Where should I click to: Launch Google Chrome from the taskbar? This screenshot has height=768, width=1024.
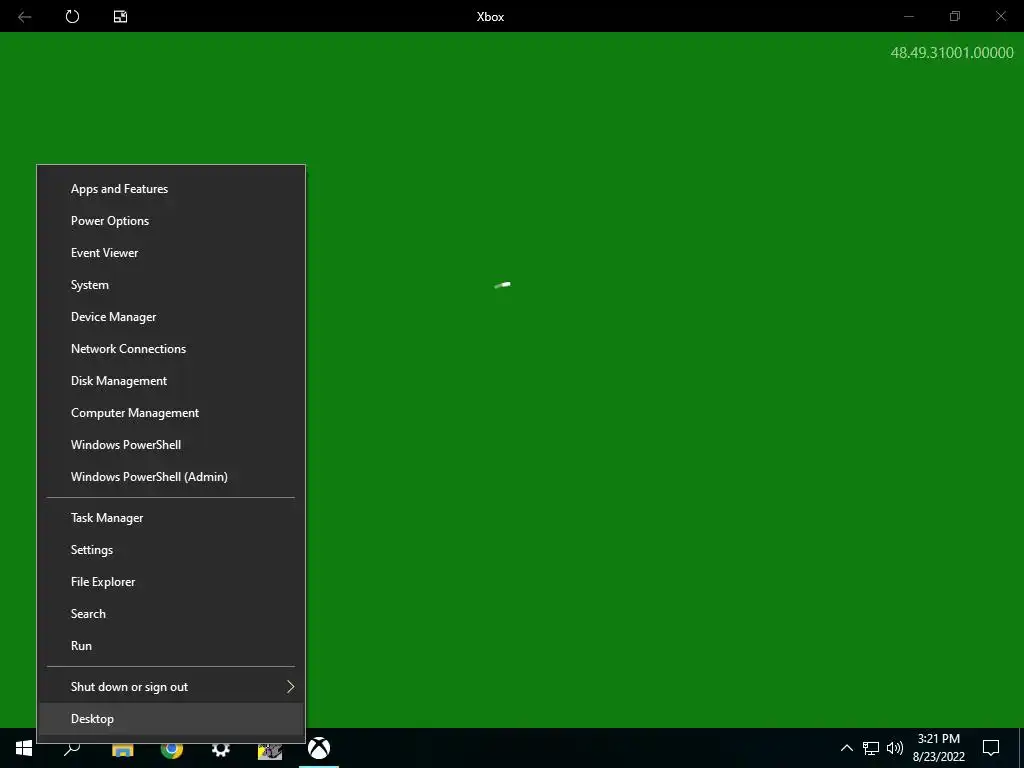[x=172, y=749]
